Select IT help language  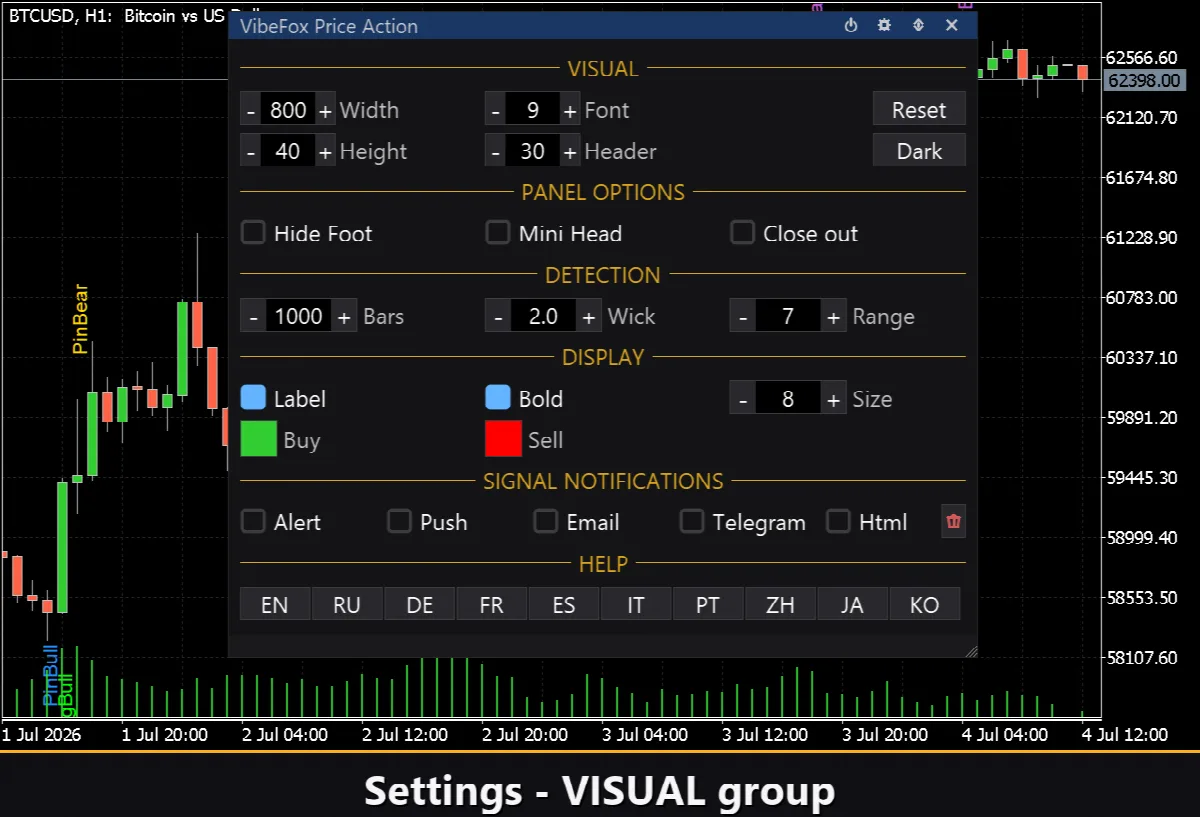tap(636, 605)
